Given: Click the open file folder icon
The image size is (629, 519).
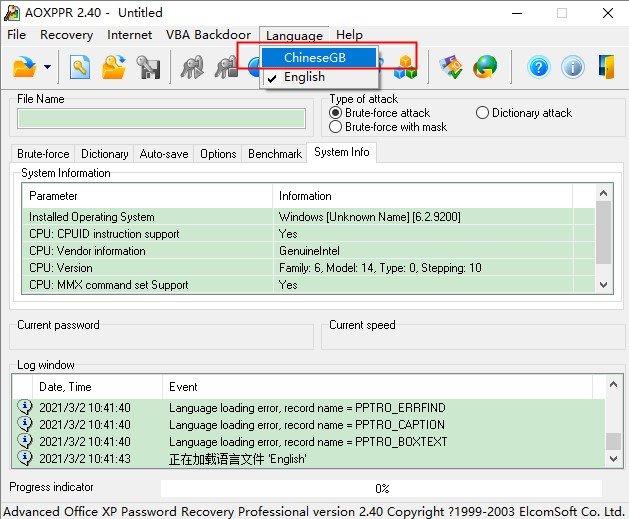Looking at the screenshot, I should [x=24, y=67].
